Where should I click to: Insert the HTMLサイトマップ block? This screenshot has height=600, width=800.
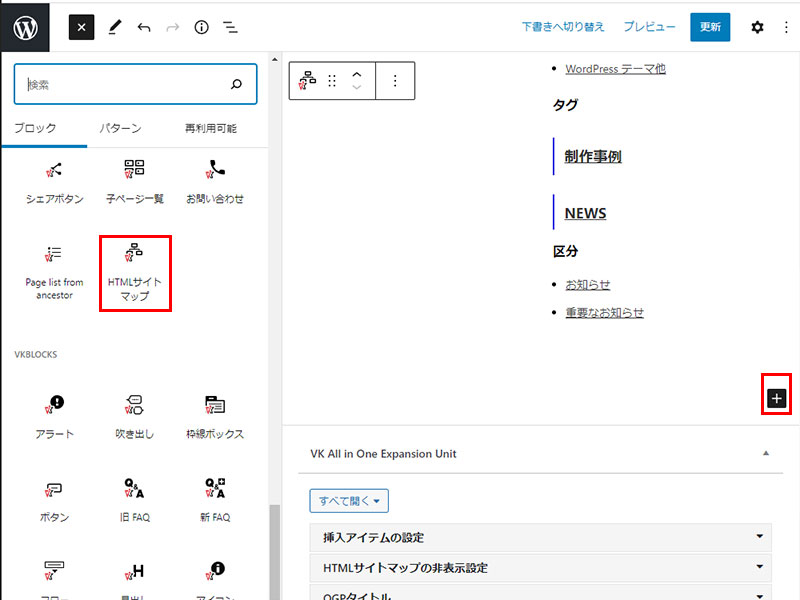pos(135,272)
